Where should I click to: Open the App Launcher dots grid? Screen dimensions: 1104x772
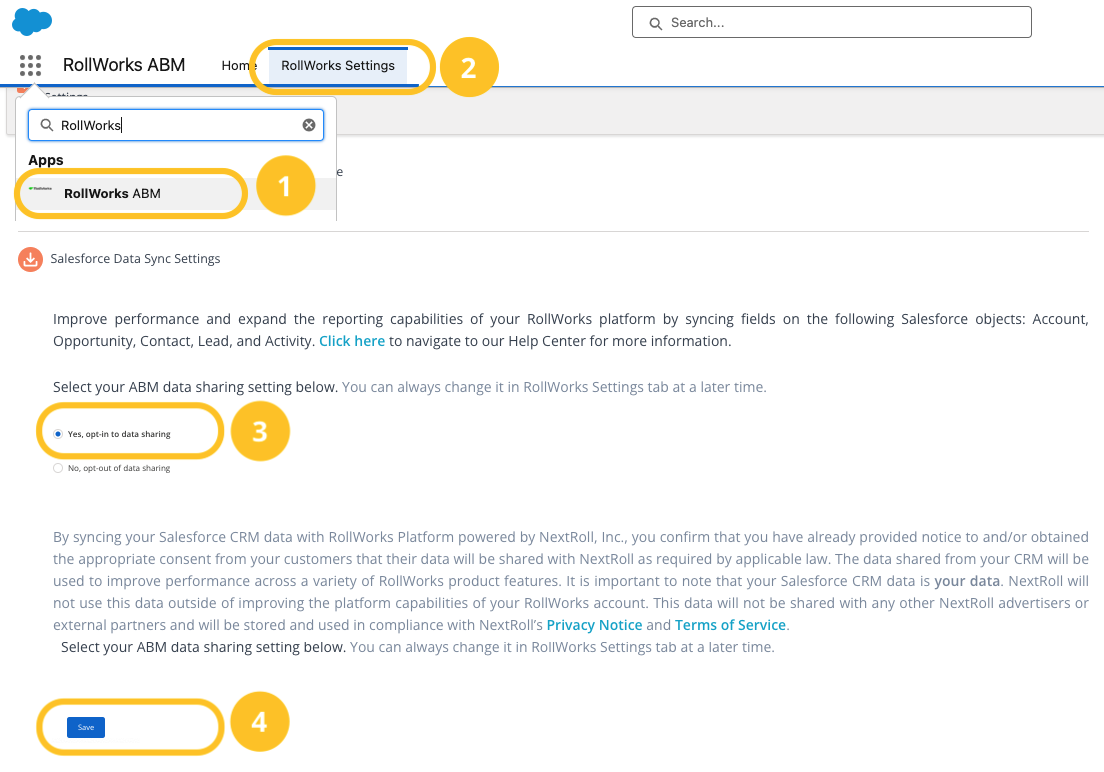(x=30, y=66)
